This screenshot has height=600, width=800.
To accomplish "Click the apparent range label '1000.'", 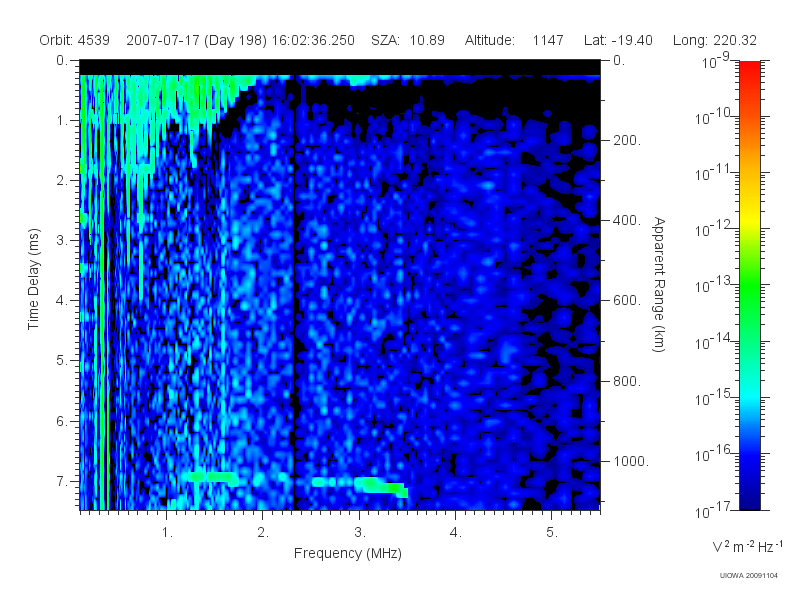I will pyautogui.click(x=631, y=461).
